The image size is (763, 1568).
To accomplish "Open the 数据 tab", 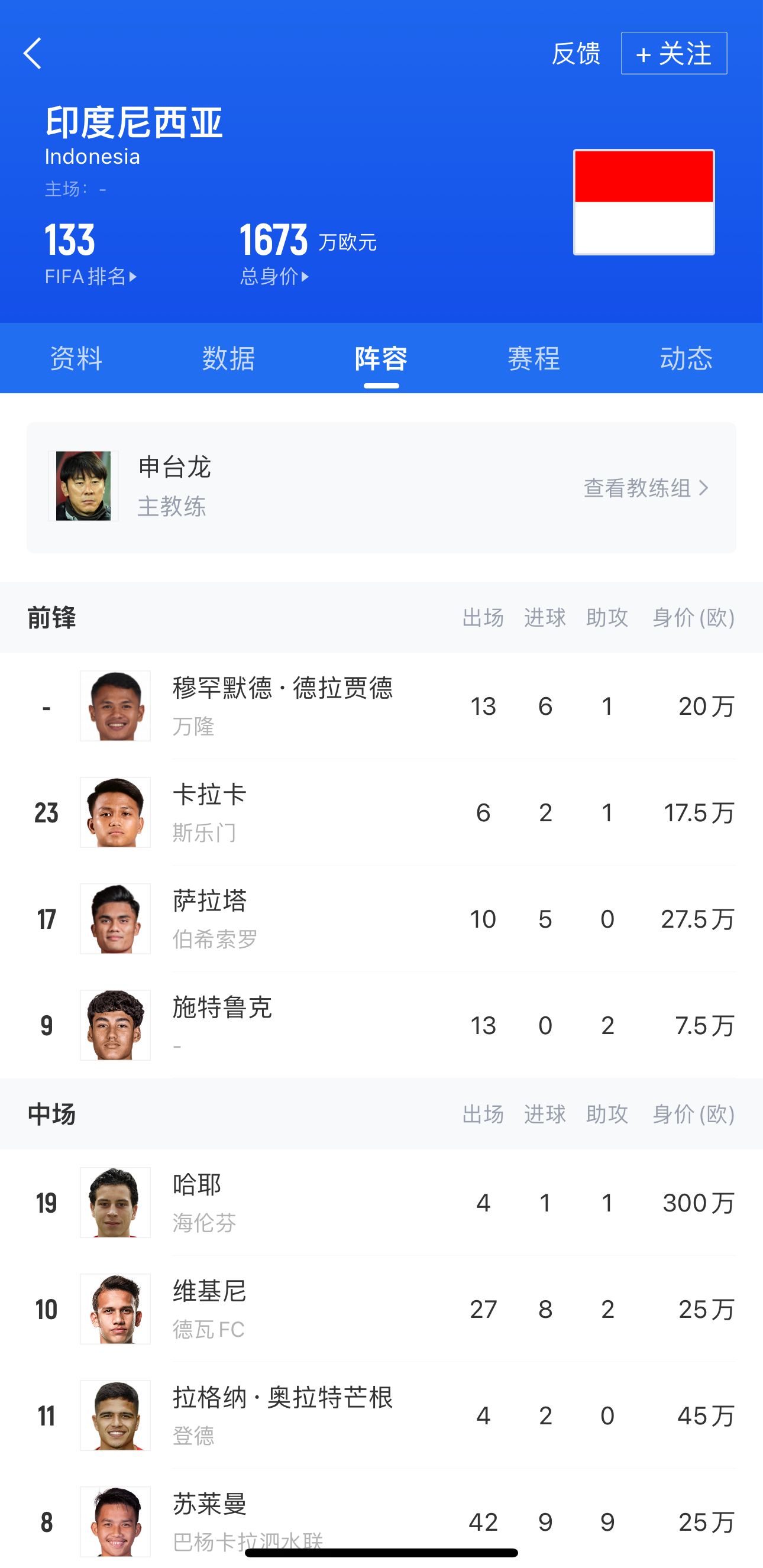I will click(x=228, y=358).
